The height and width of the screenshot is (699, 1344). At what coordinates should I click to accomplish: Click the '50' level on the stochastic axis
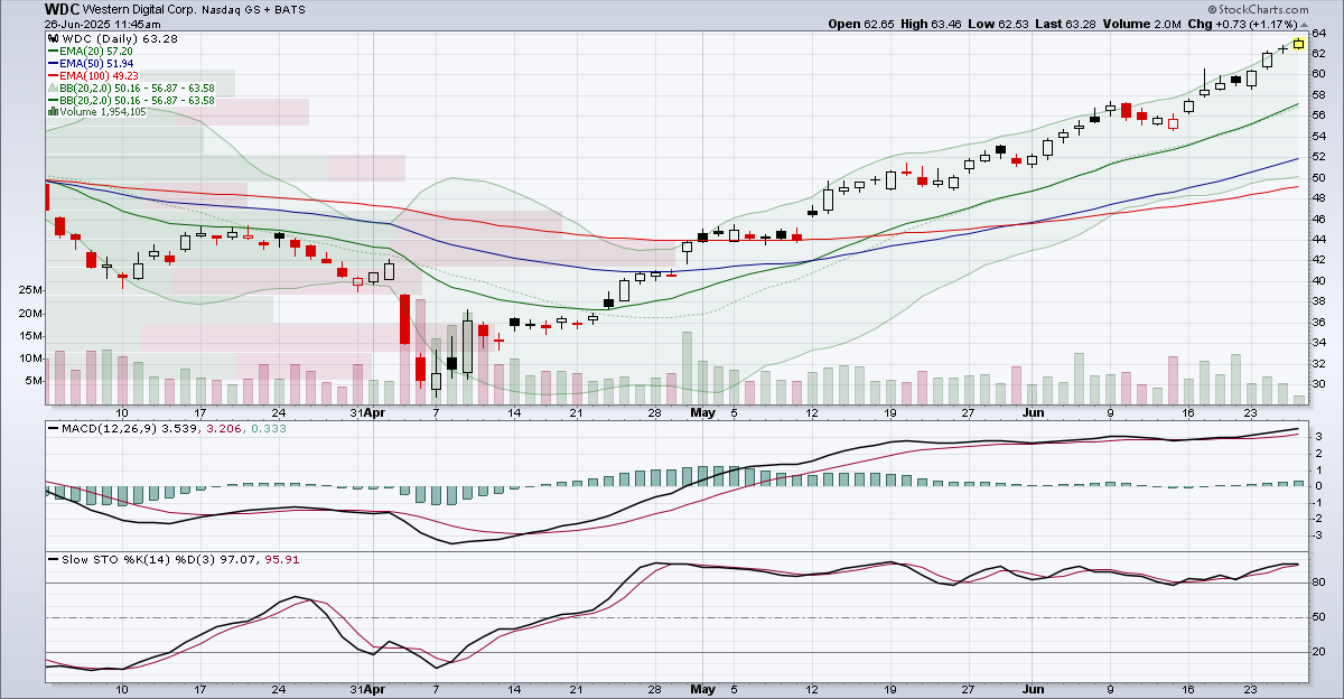(1320, 618)
